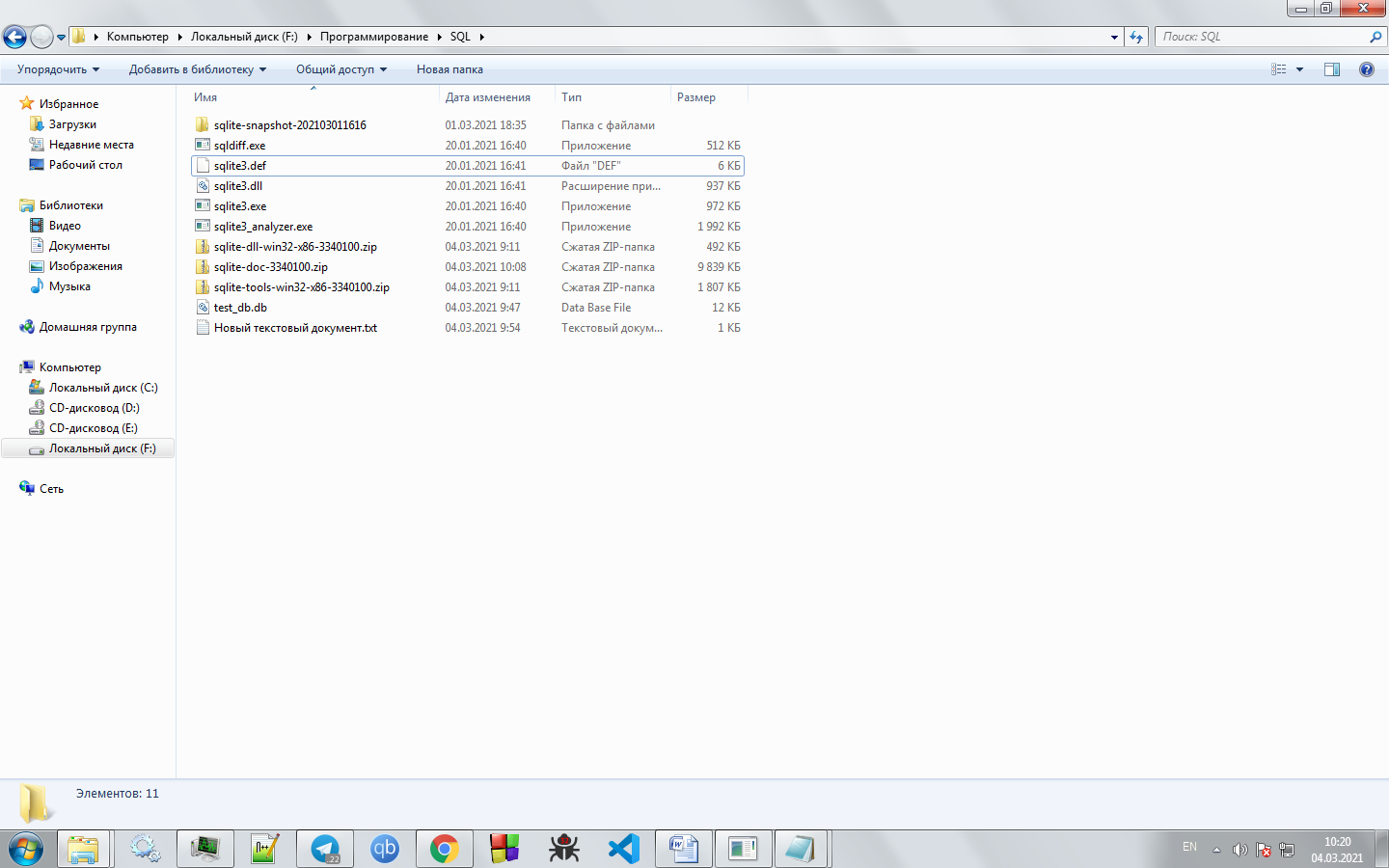This screenshot has width=1389, height=868.
Task: Open Загрузки in favorites
Action: pos(72,124)
